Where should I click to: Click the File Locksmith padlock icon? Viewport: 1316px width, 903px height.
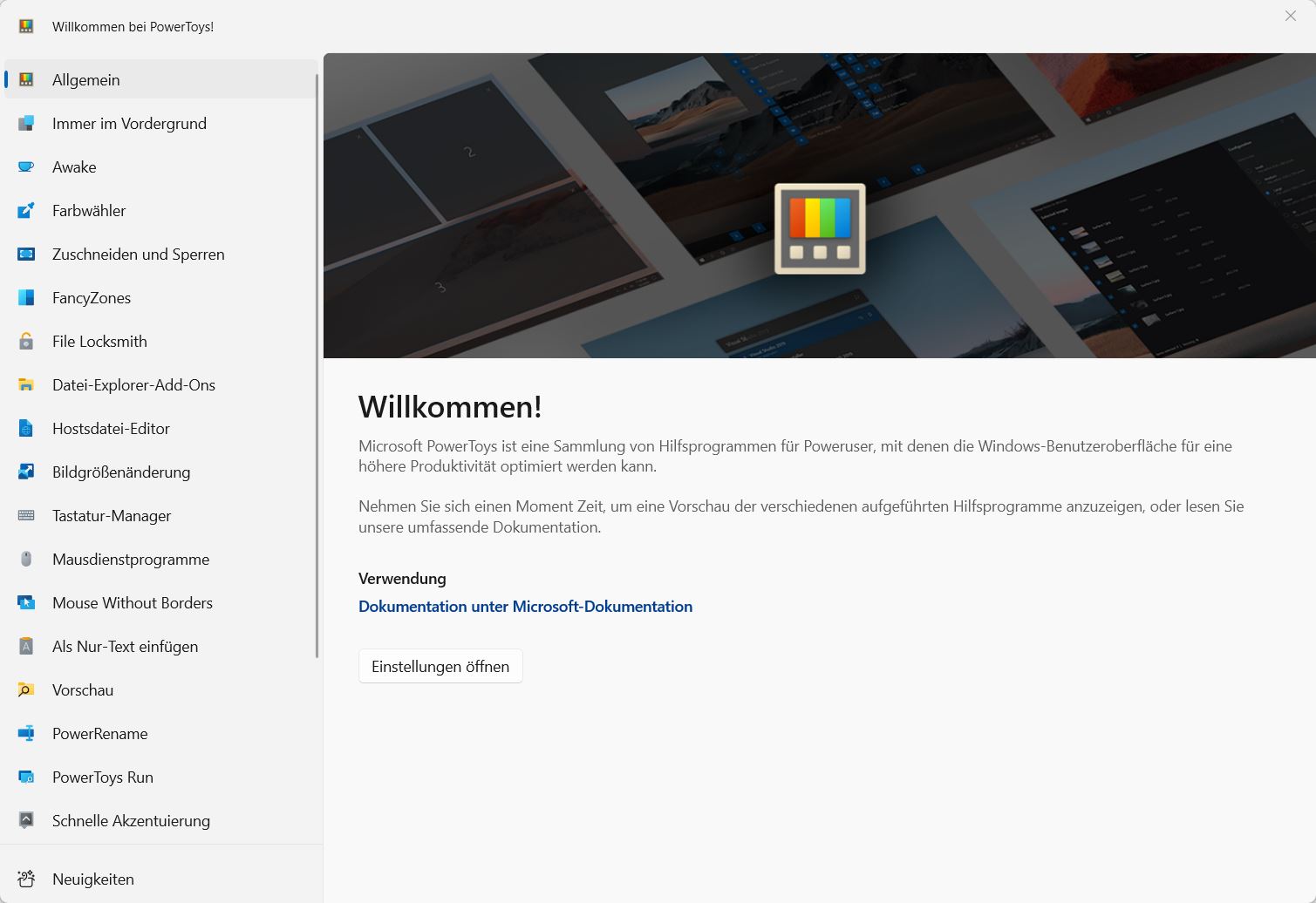tap(26, 341)
